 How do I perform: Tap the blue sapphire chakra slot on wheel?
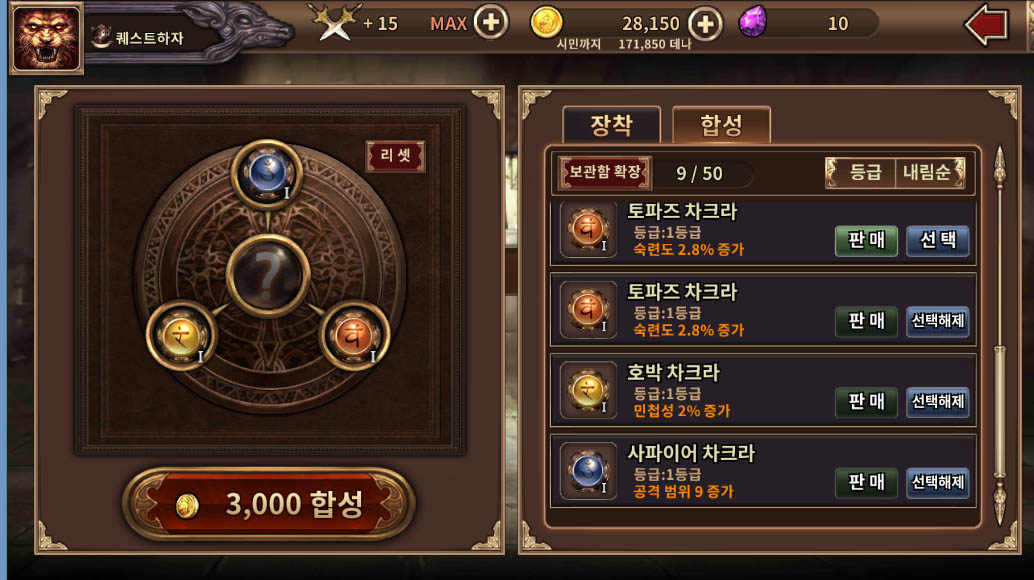266,174
